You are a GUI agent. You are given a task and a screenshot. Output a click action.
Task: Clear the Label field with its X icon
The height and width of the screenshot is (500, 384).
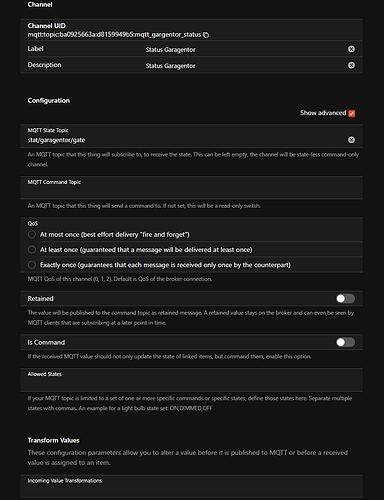351,49
